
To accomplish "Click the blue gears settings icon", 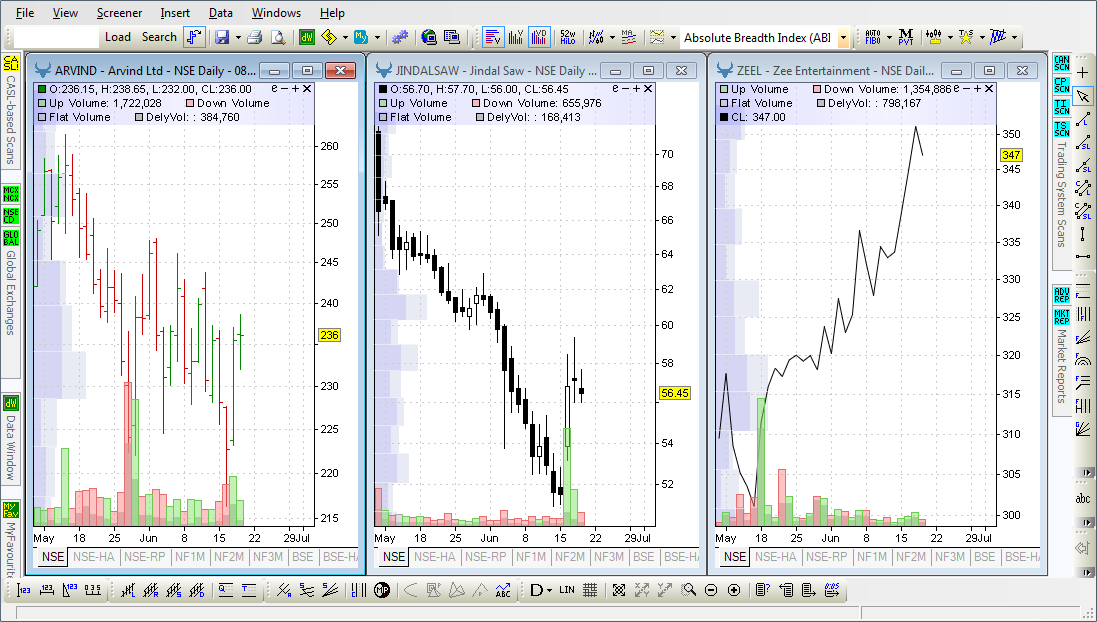I will pos(400,37).
